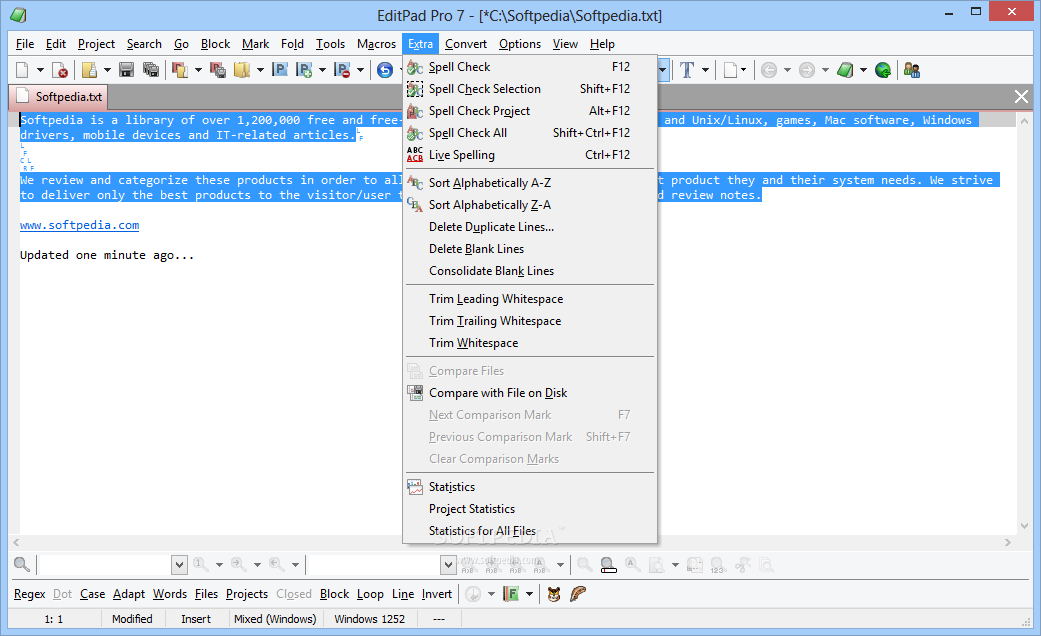Click the Add to Project P-plus icon
The image size is (1041, 636).
pyautogui.click(x=304, y=70)
